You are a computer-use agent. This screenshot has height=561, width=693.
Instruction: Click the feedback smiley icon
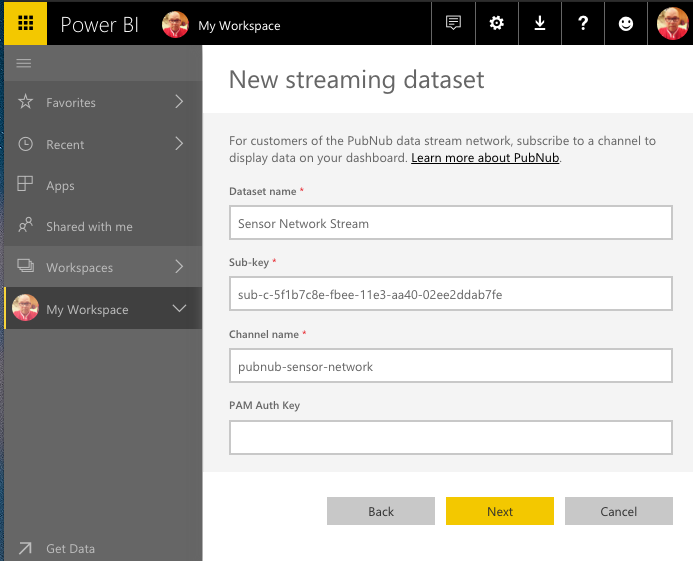point(625,23)
